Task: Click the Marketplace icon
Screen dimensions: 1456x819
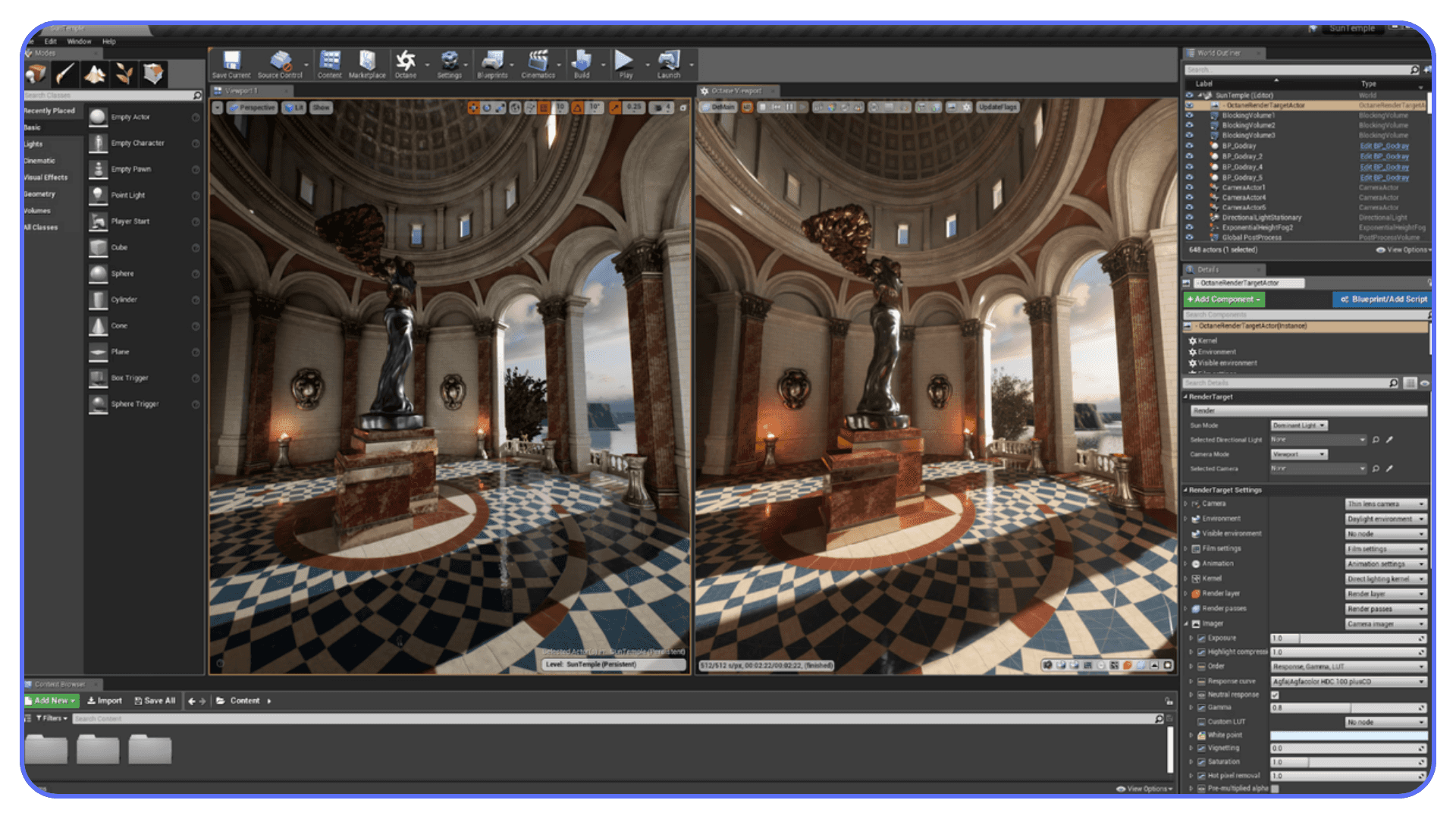Action: pyautogui.click(x=366, y=64)
